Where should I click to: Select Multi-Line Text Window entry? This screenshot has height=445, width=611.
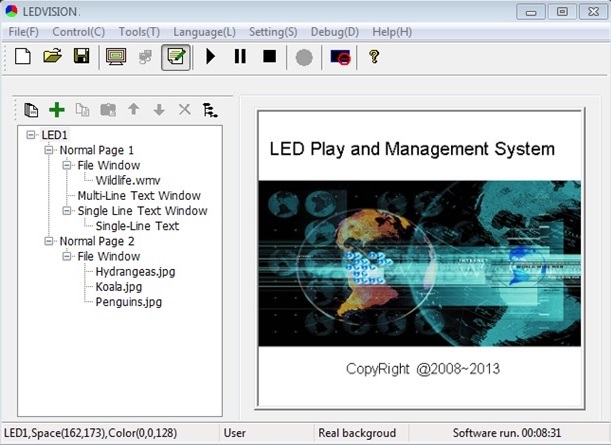coord(139,196)
